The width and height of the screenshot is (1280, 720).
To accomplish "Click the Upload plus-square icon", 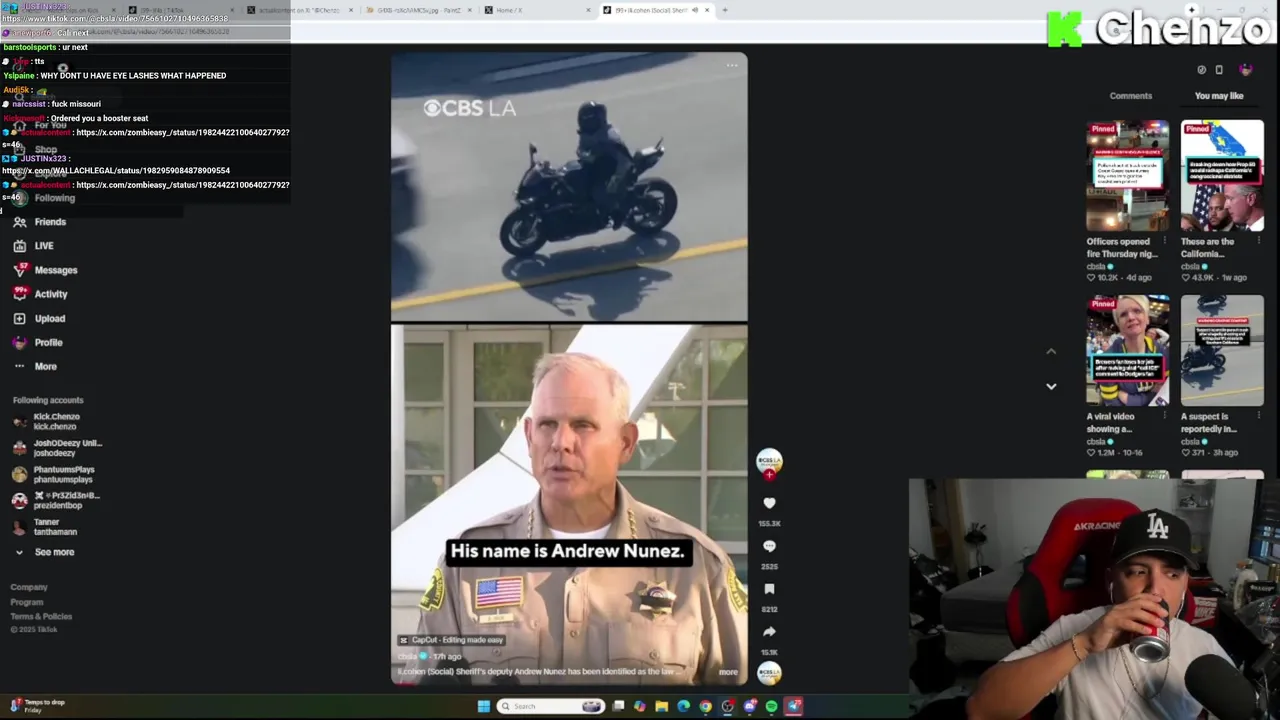I will pos(19,318).
